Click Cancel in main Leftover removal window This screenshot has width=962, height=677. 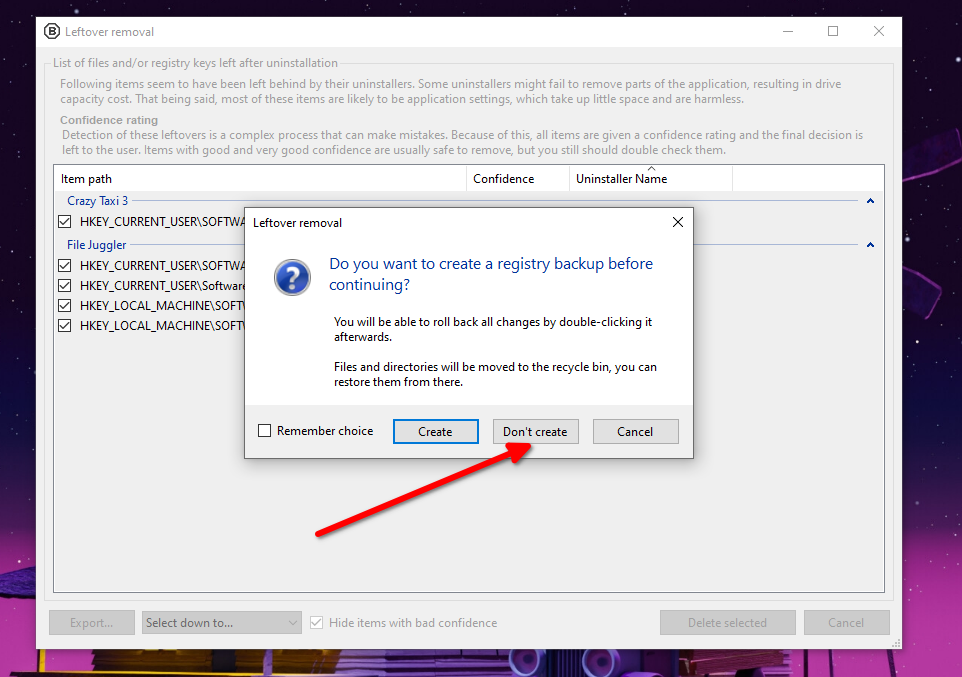point(847,622)
